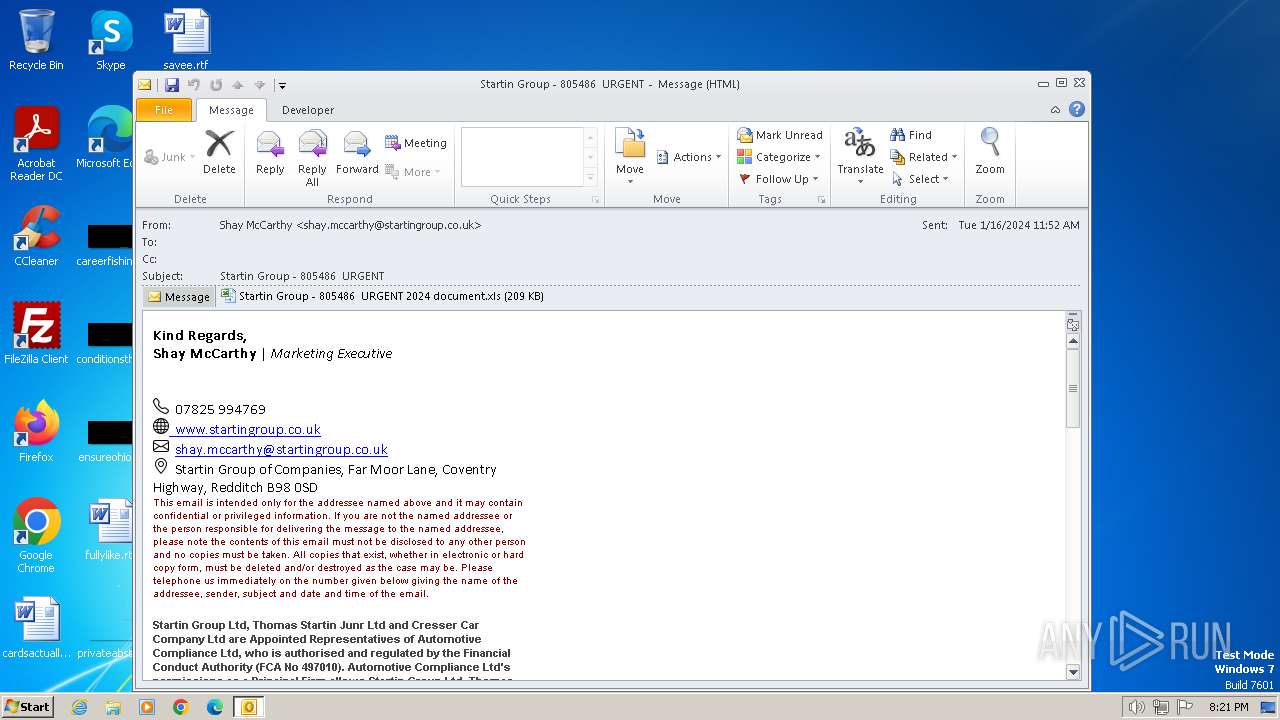
Task: Customize Quick Access Toolbar dropdown
Action: [282, 86]
